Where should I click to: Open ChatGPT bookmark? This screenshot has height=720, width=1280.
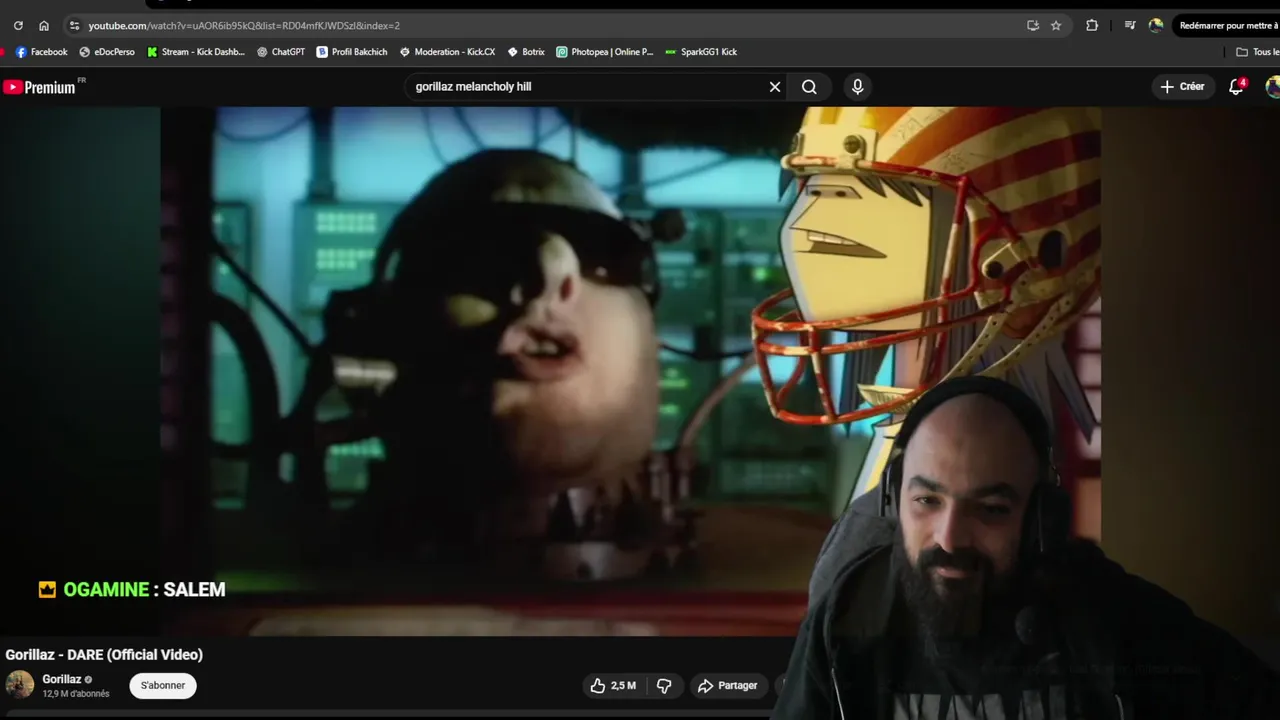coord(281,52)
